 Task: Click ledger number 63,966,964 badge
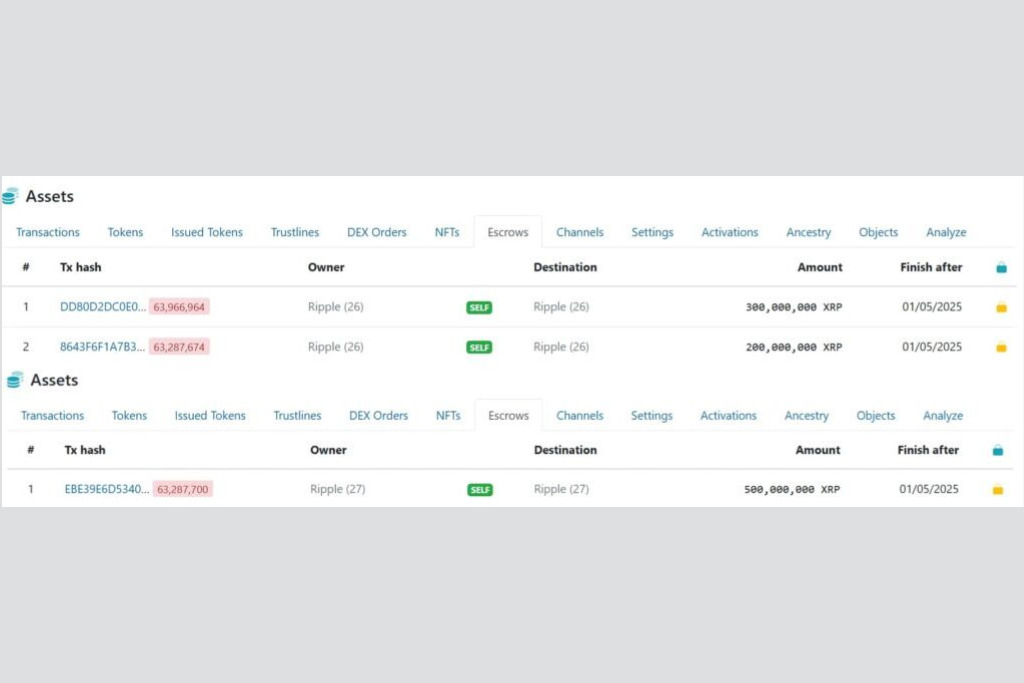[179, 307]
